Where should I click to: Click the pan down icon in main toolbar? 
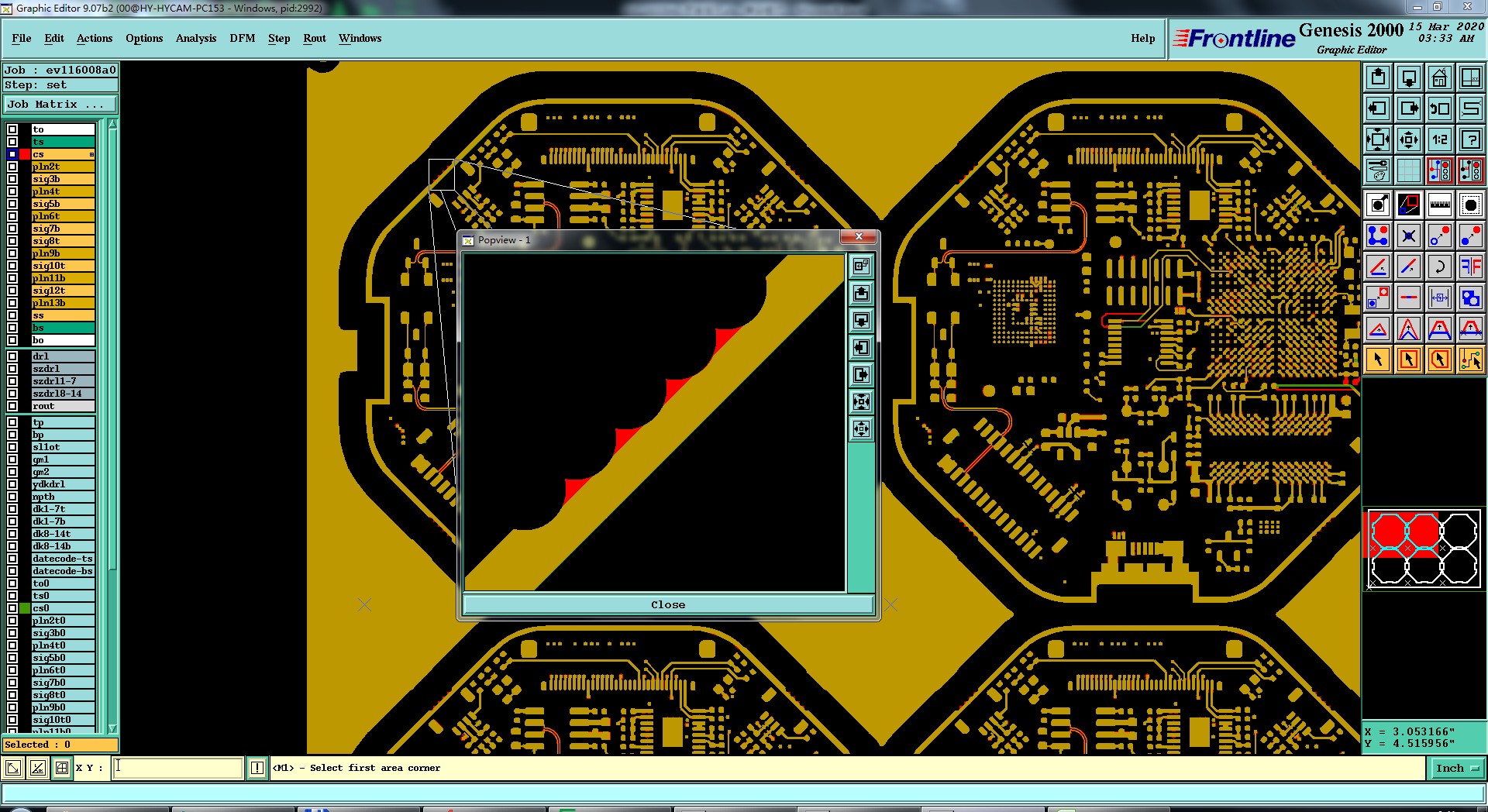[x=1409, y=77]
